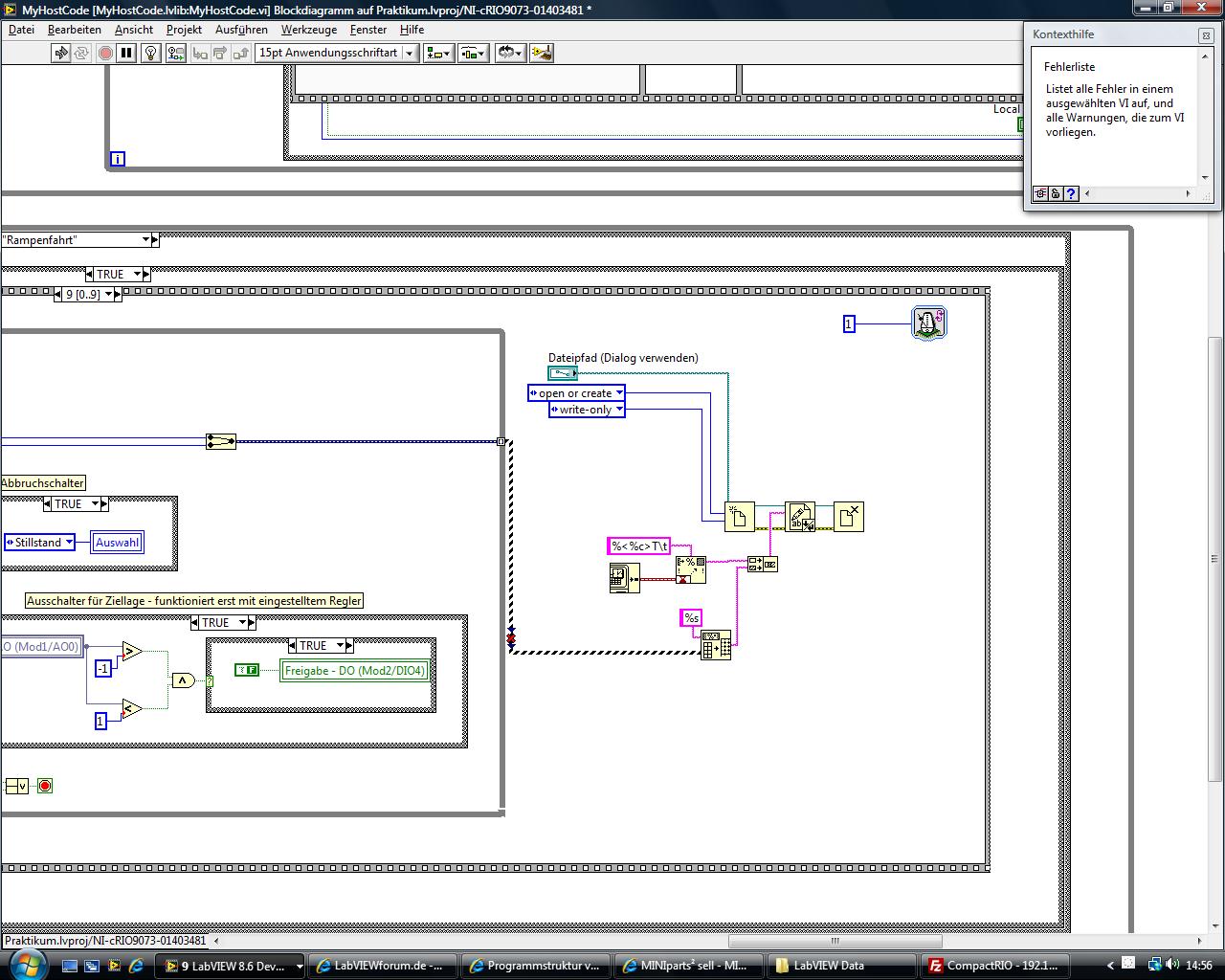The width and height of the screenshot is (1225, 980).
Task: Open the Ausführen menu
Action: point(241,30)
